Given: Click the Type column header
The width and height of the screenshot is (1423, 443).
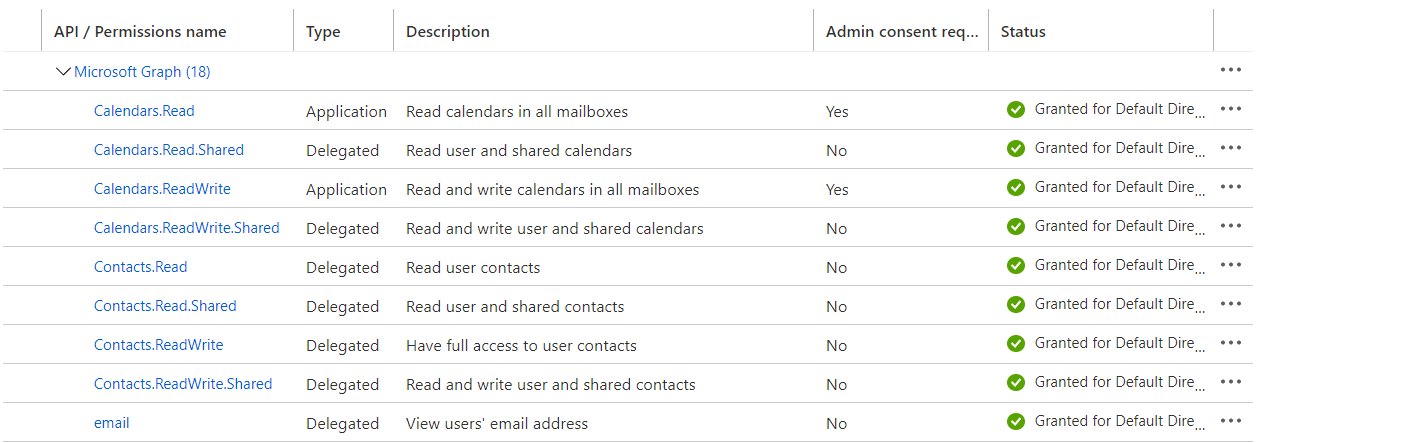Looking at the screenshot, I should click(323, 32).
